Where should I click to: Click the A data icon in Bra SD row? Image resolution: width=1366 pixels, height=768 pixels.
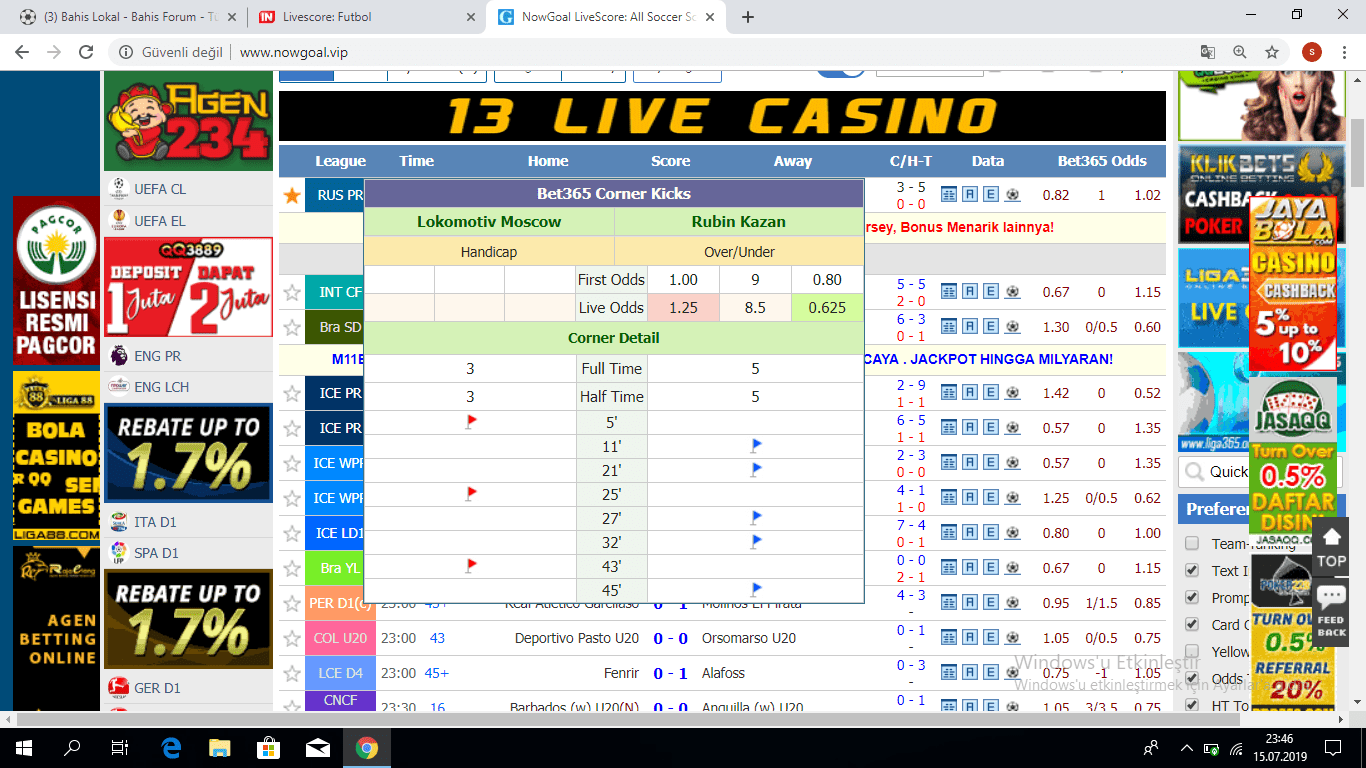pos(970,327)
